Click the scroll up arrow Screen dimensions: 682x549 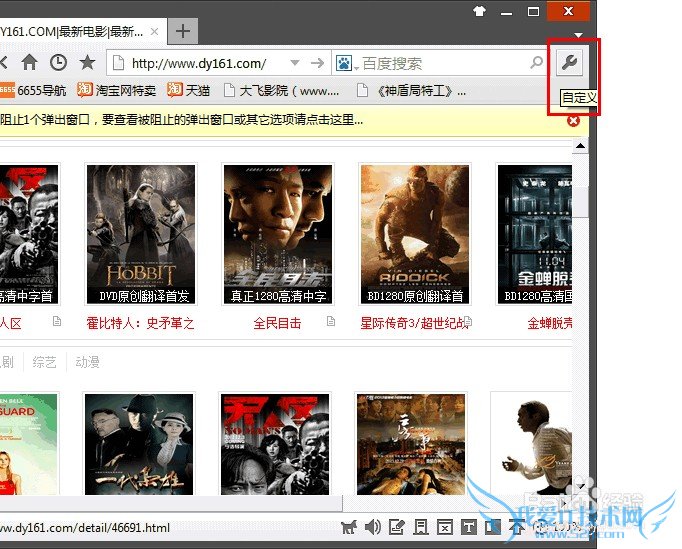coord(580,146)
